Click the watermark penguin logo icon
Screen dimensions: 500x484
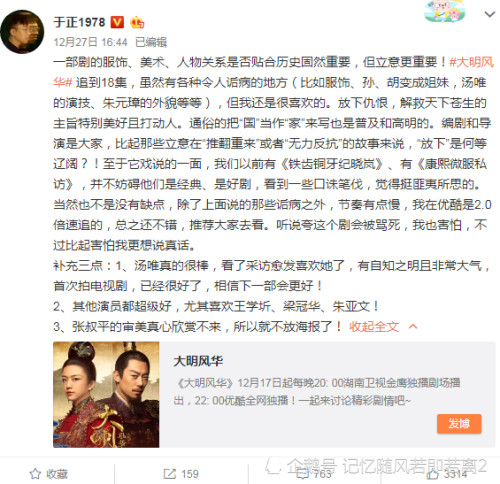click(x=273, y=465)
